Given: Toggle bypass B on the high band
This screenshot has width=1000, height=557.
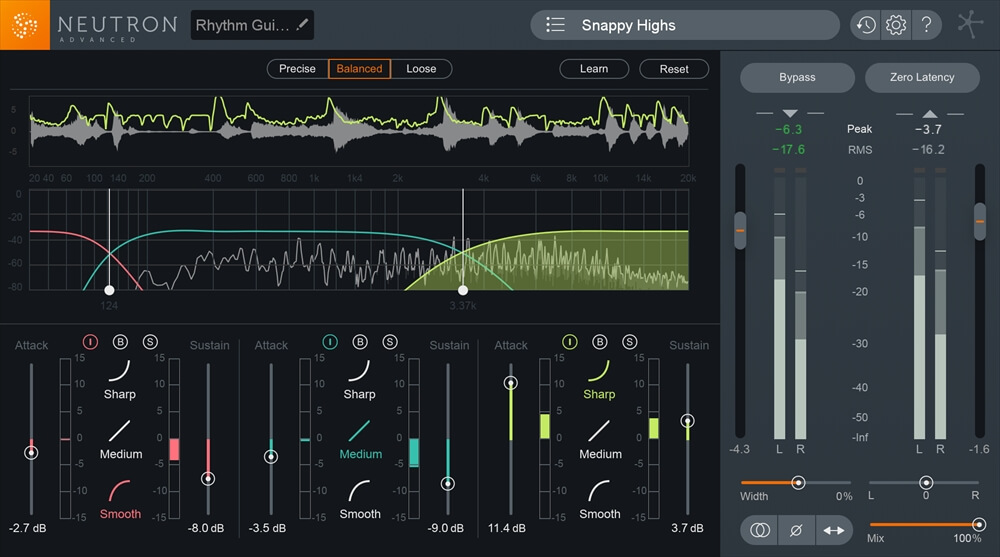Looking at the screenshot, I should point(599,342).
